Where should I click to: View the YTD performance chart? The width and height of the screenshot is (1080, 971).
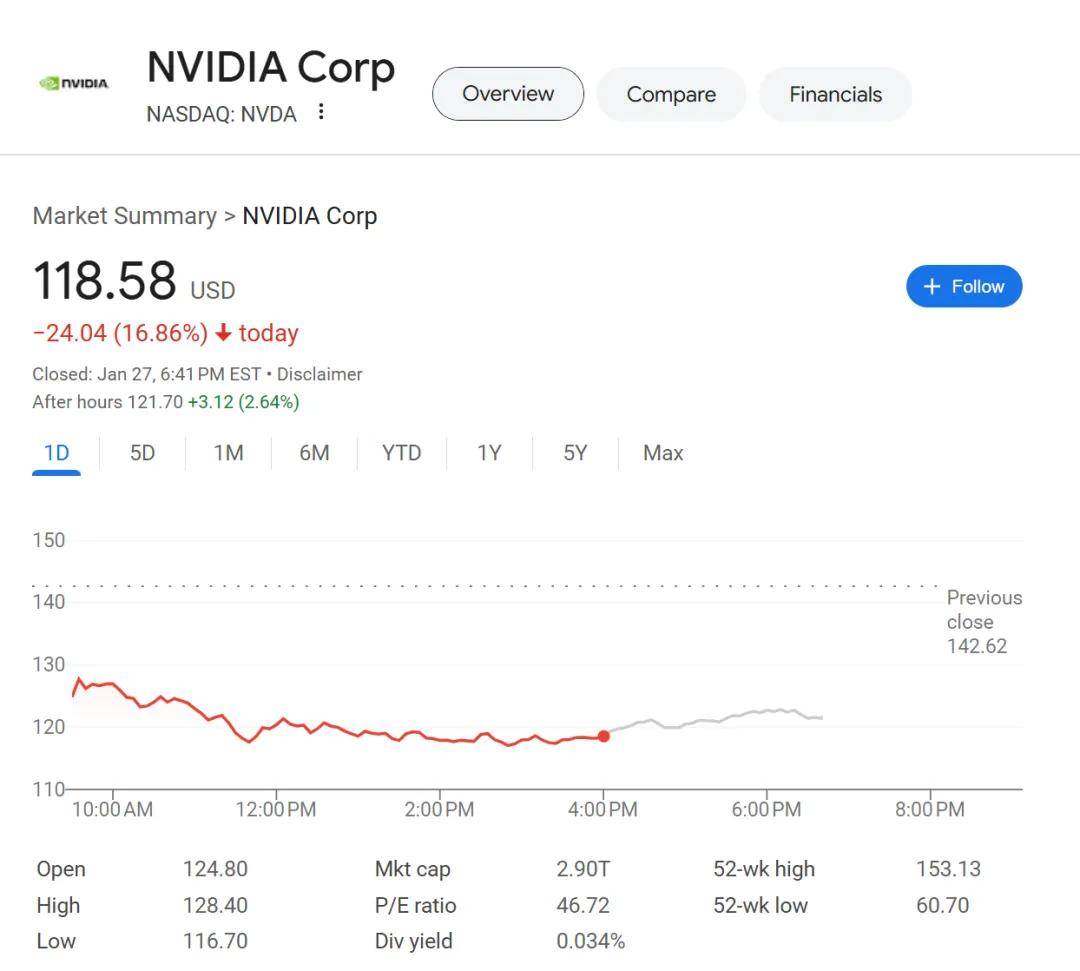click(400, 452)
